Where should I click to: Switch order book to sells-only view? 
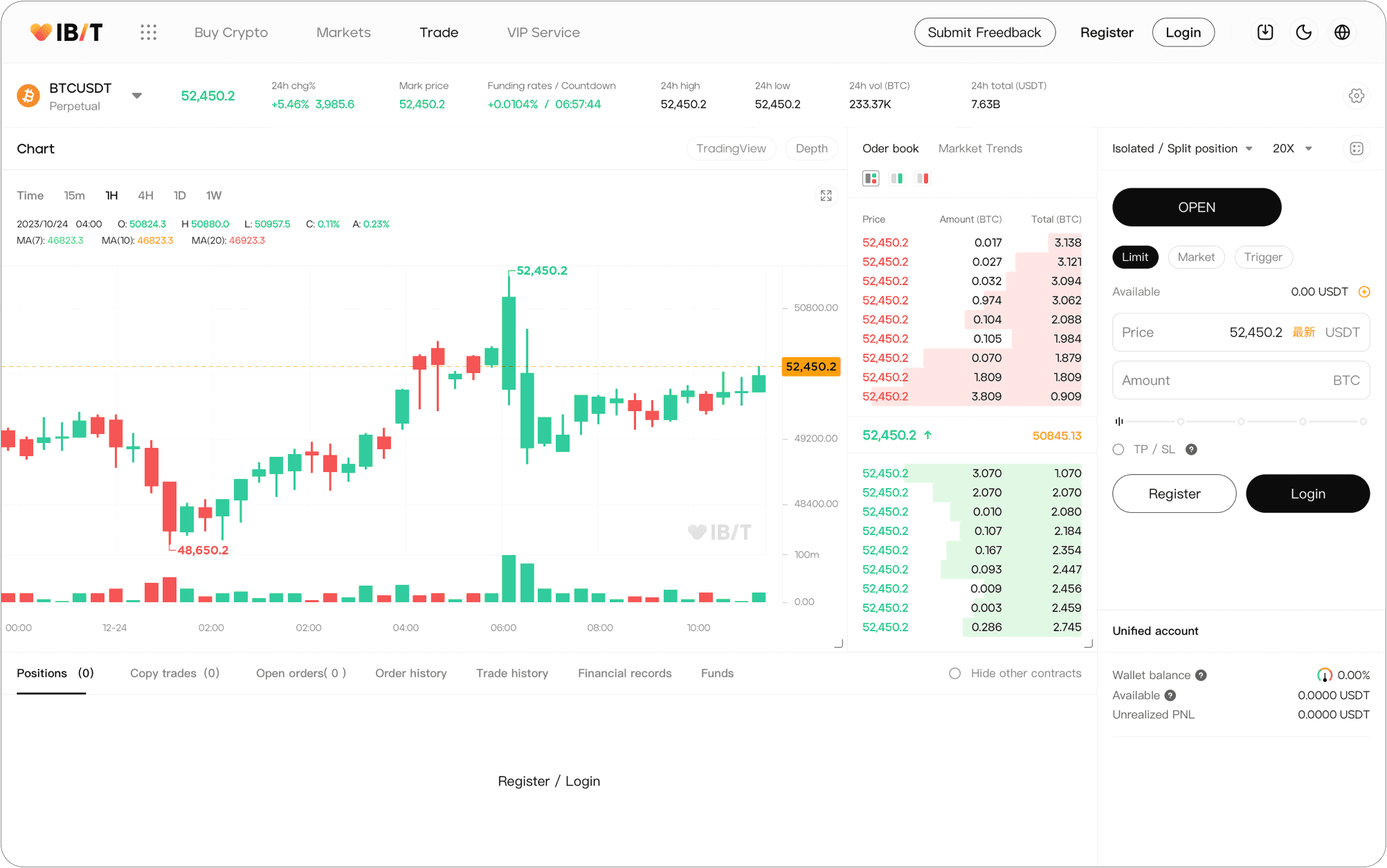(922, 178)
